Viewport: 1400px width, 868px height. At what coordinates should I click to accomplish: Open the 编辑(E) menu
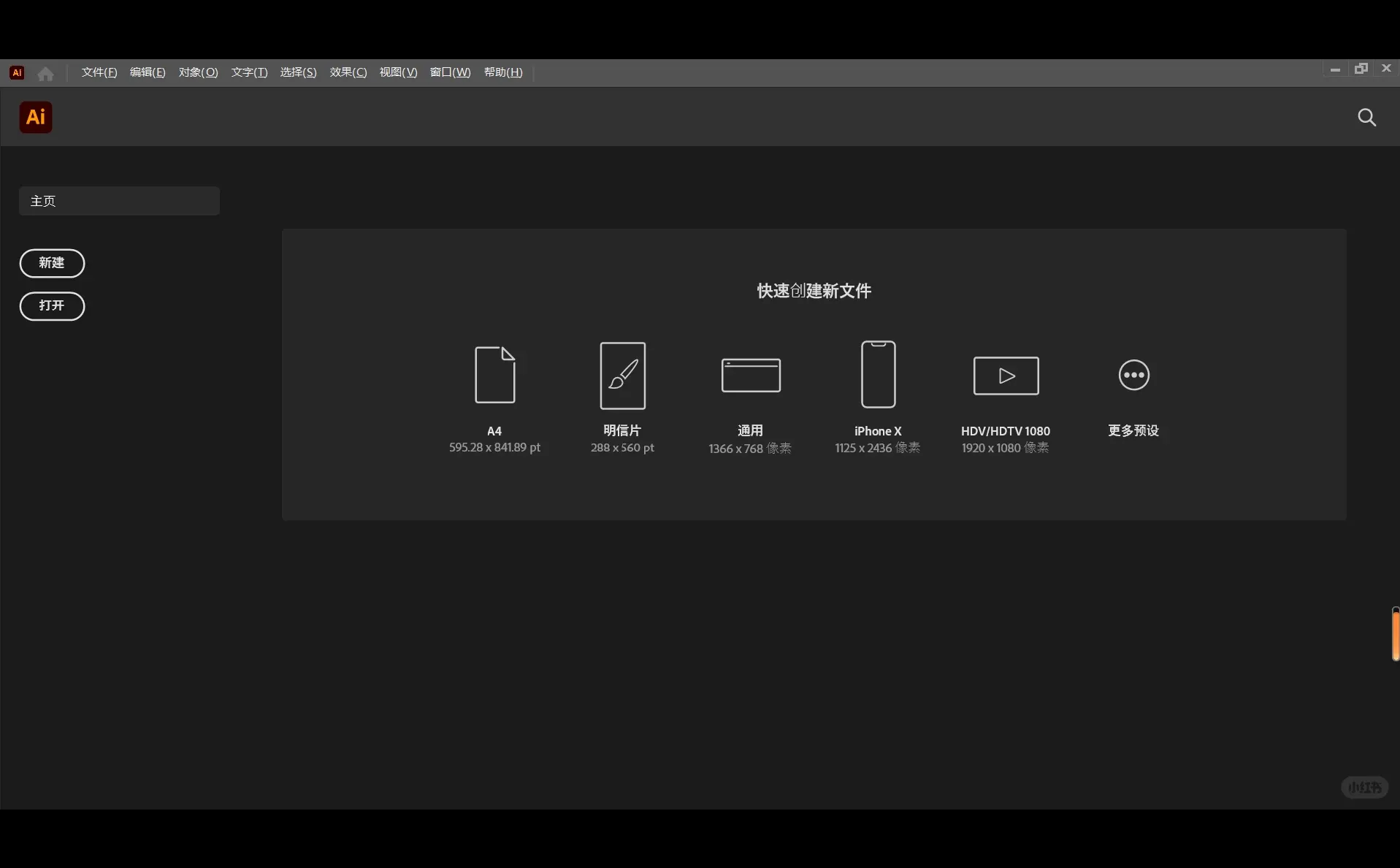point(148,72)
